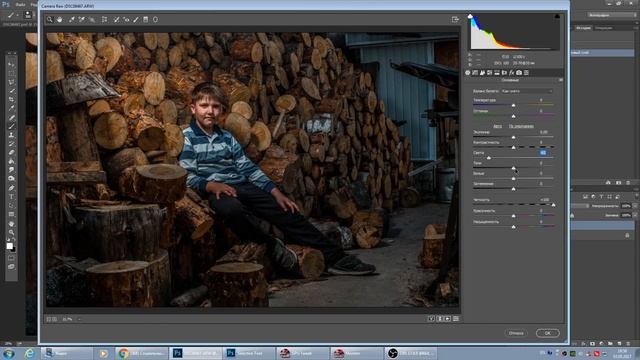
Task: Open the Detail panel tab
Action: (x=482, y=73)
